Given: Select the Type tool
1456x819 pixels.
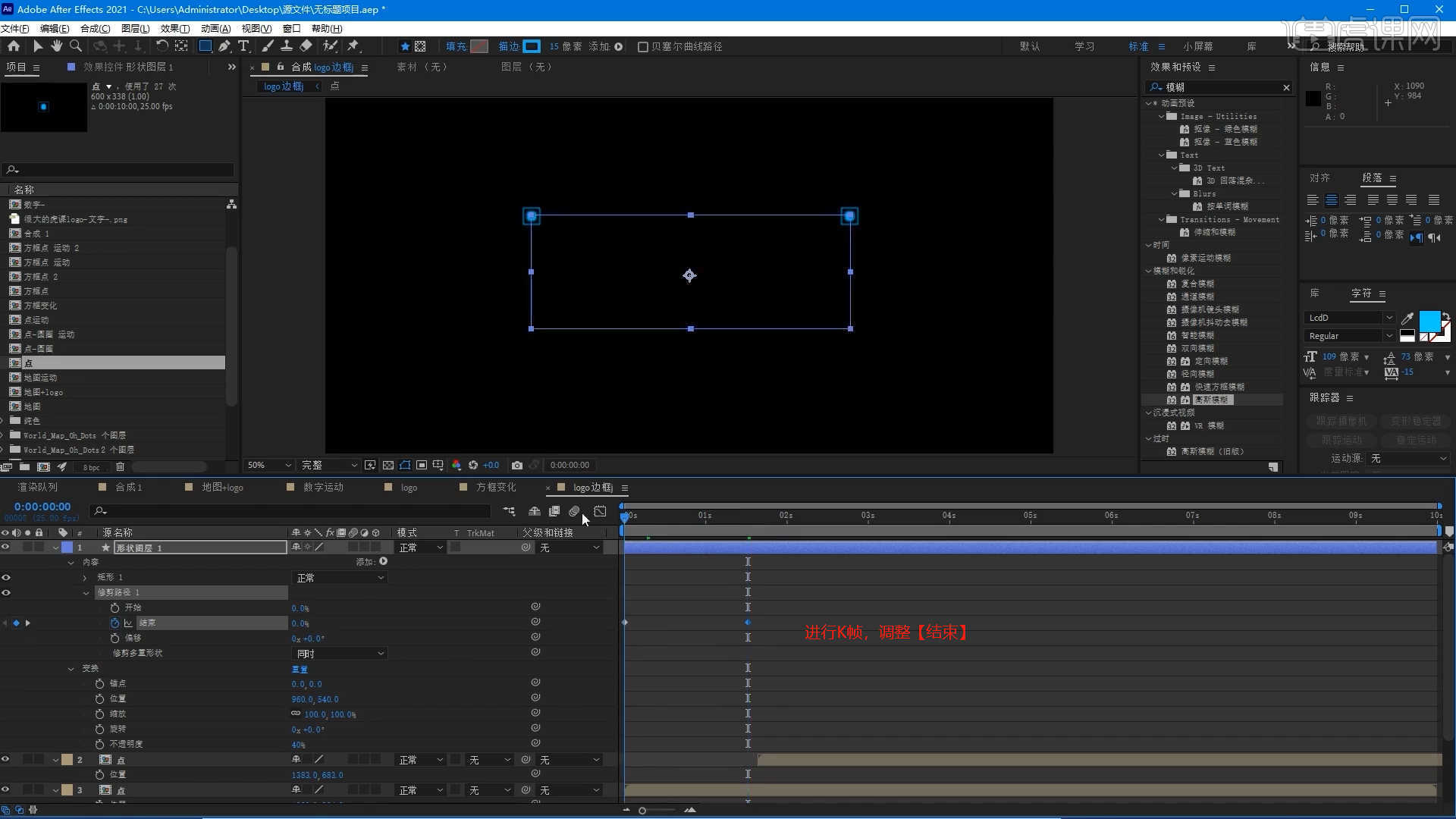Looking at the screenshot, I should (x=243, y=46).
